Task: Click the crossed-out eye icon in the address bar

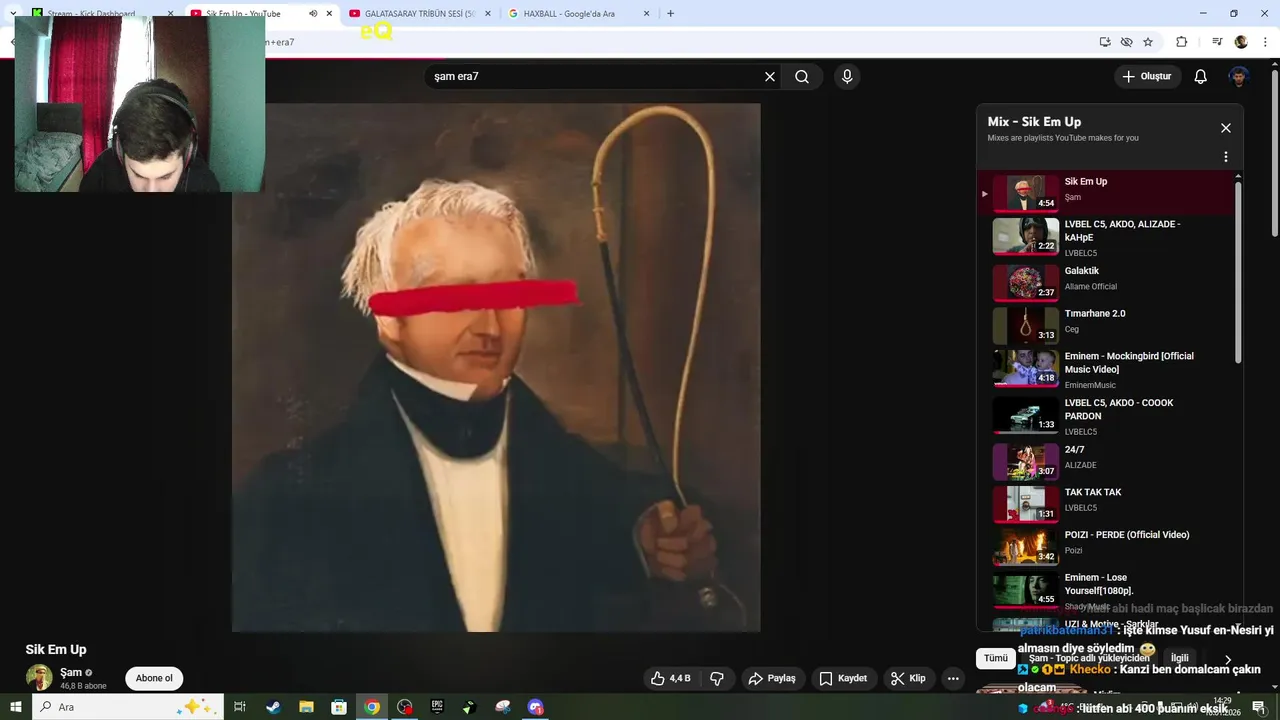Action: [x=1127, y=42]
